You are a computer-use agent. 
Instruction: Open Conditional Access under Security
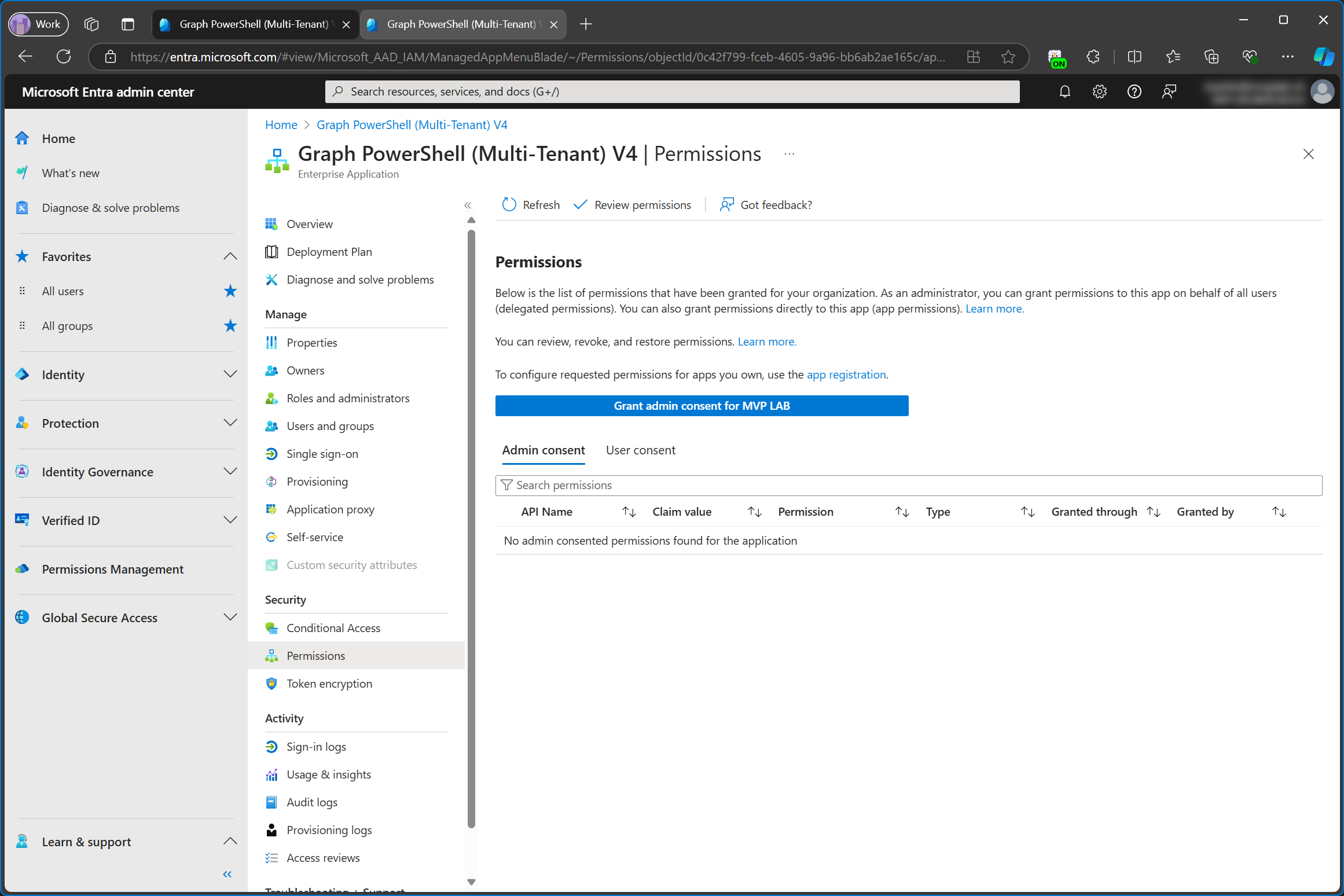click(333, 628)
